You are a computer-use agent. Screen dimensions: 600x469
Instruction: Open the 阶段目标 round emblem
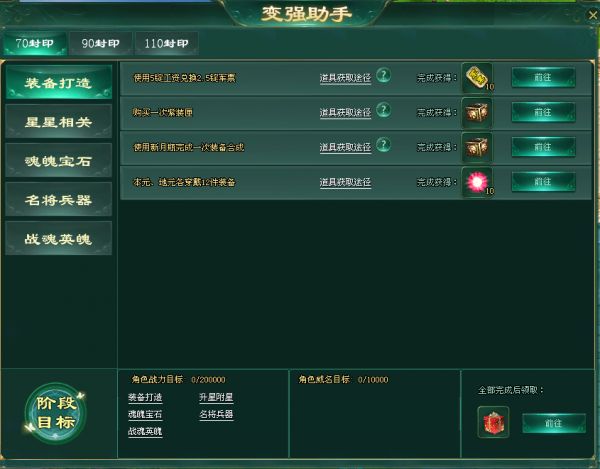point(55,413)
